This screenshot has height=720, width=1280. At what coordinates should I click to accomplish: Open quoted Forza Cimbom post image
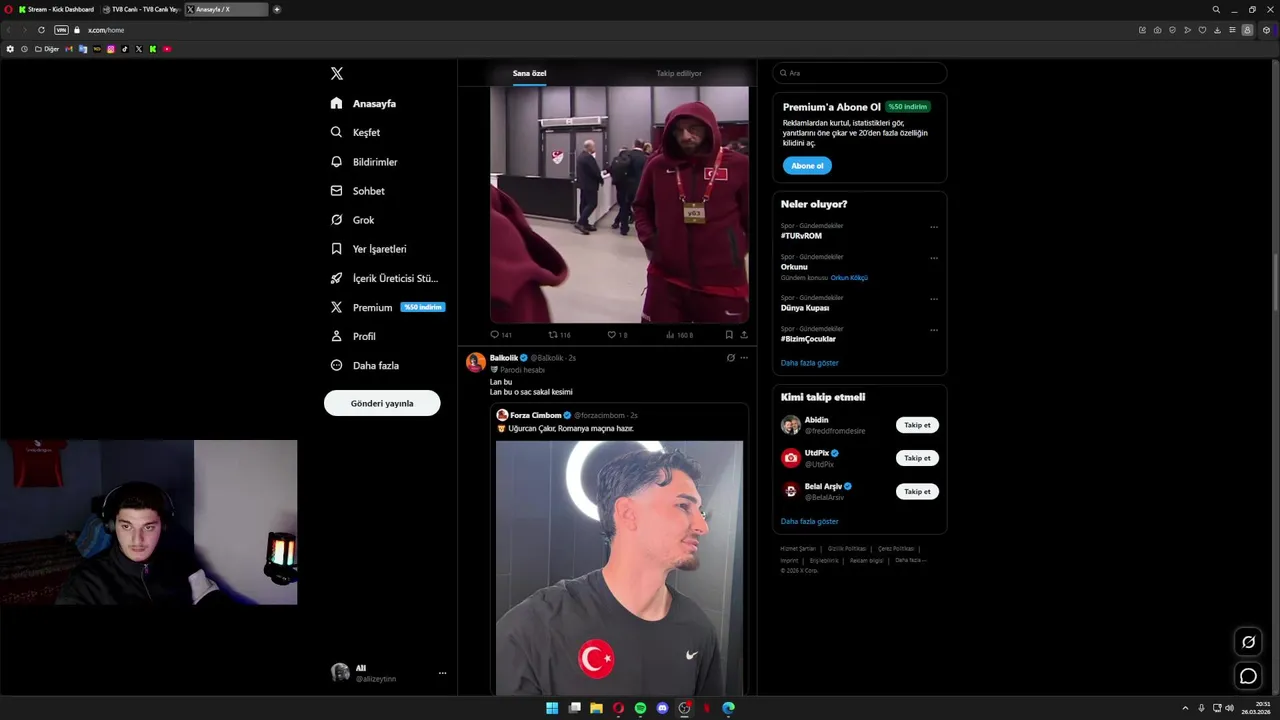pyautogui.click(x=619, y=568)
